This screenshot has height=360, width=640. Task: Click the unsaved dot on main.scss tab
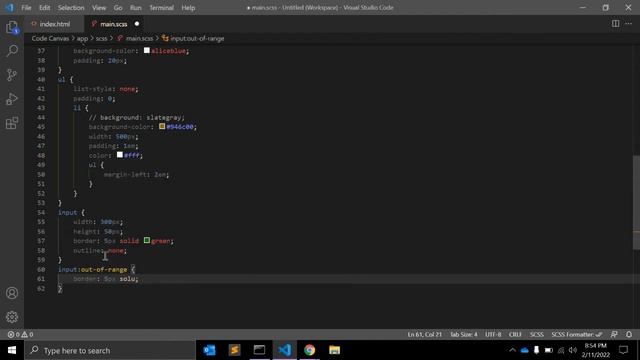[137, 24]
